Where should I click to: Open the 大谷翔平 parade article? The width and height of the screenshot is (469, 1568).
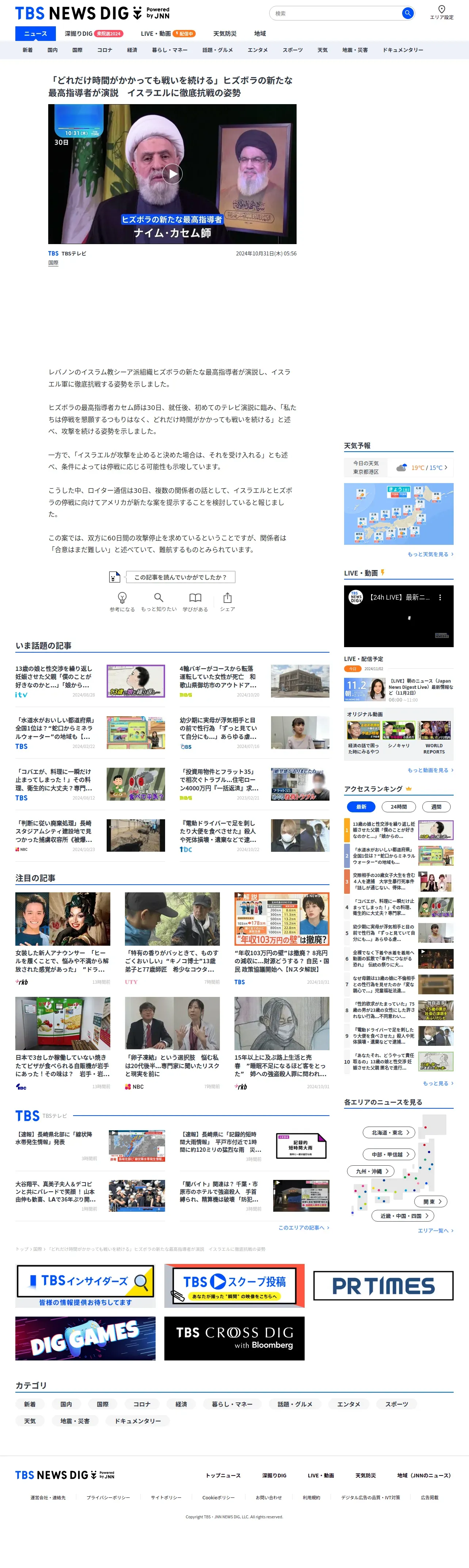90,1196
